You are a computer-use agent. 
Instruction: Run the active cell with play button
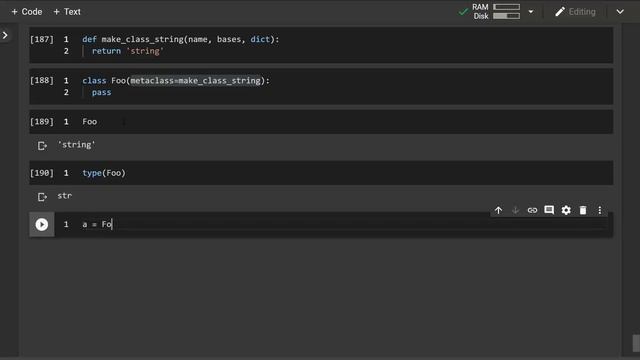[42, 224]
